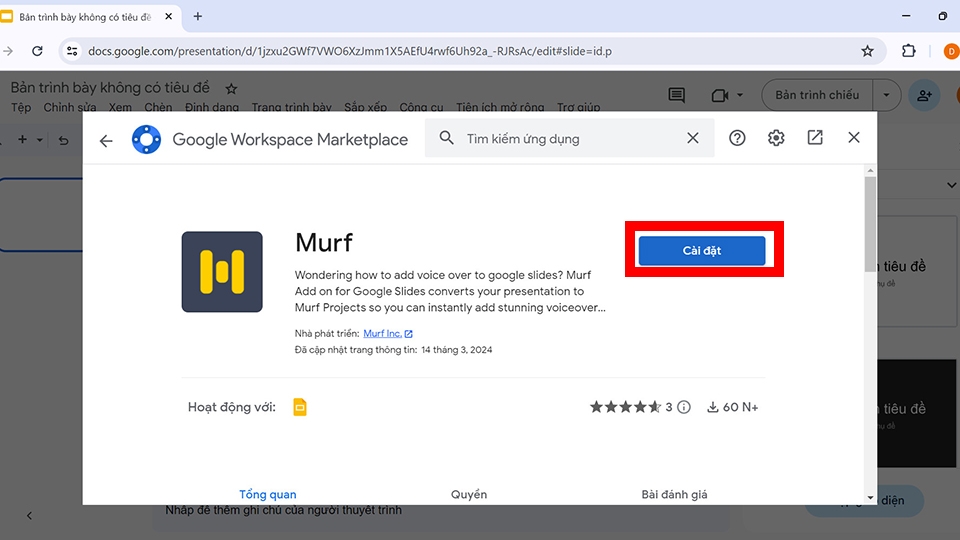
Task: Expand the video call dropdown arrow
Action: coord(740,95)
